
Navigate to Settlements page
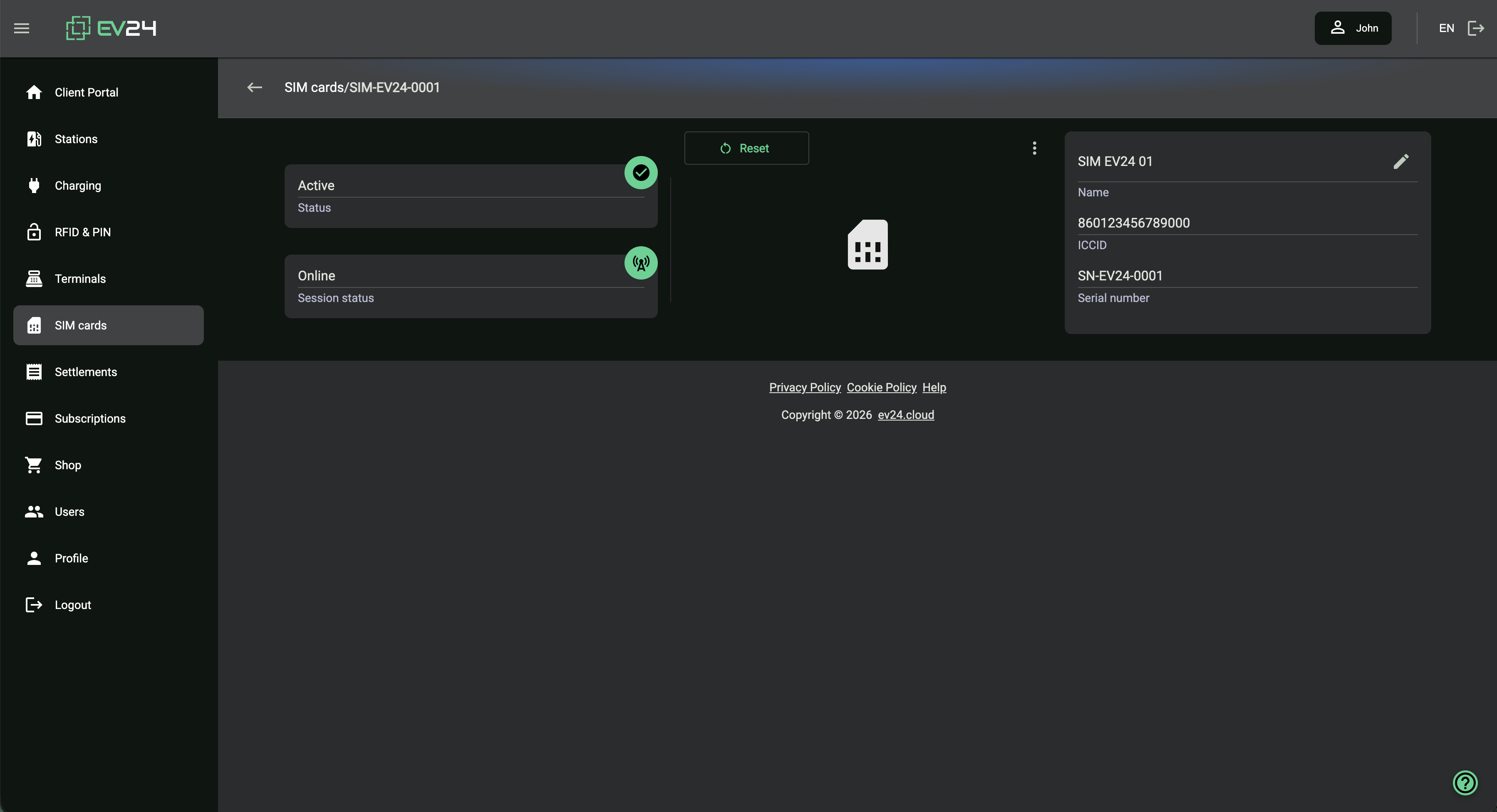click(85, 372)
